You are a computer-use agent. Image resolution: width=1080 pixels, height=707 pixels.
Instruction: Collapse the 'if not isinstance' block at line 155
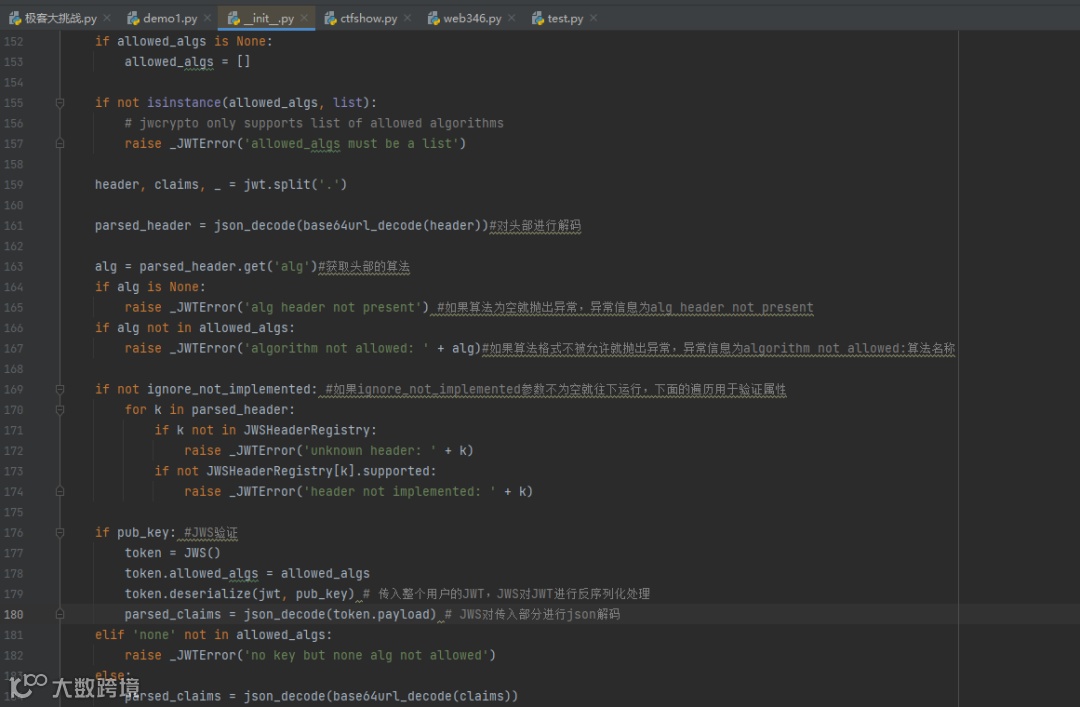pos(60,103)
